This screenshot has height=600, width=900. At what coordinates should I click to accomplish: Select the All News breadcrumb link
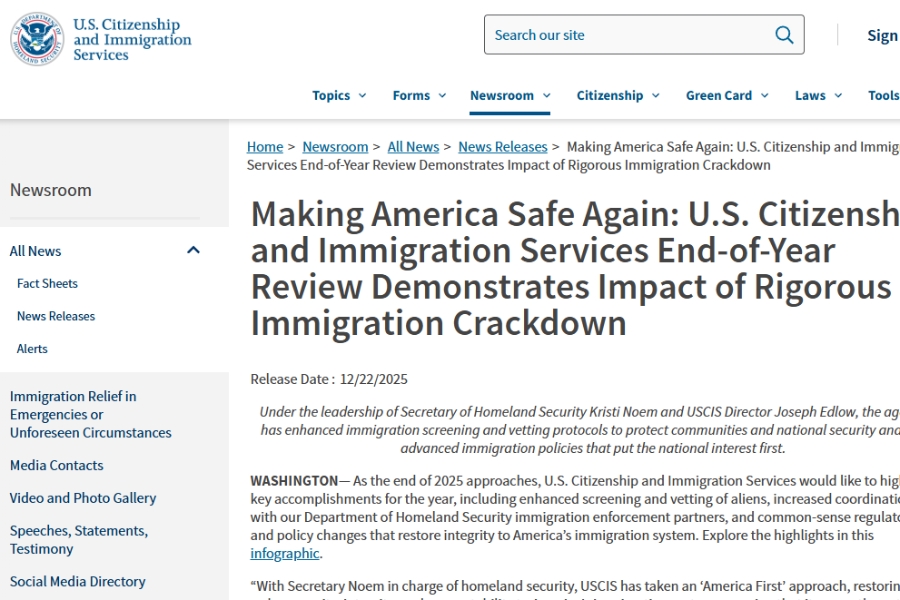(x=413, y=147)
